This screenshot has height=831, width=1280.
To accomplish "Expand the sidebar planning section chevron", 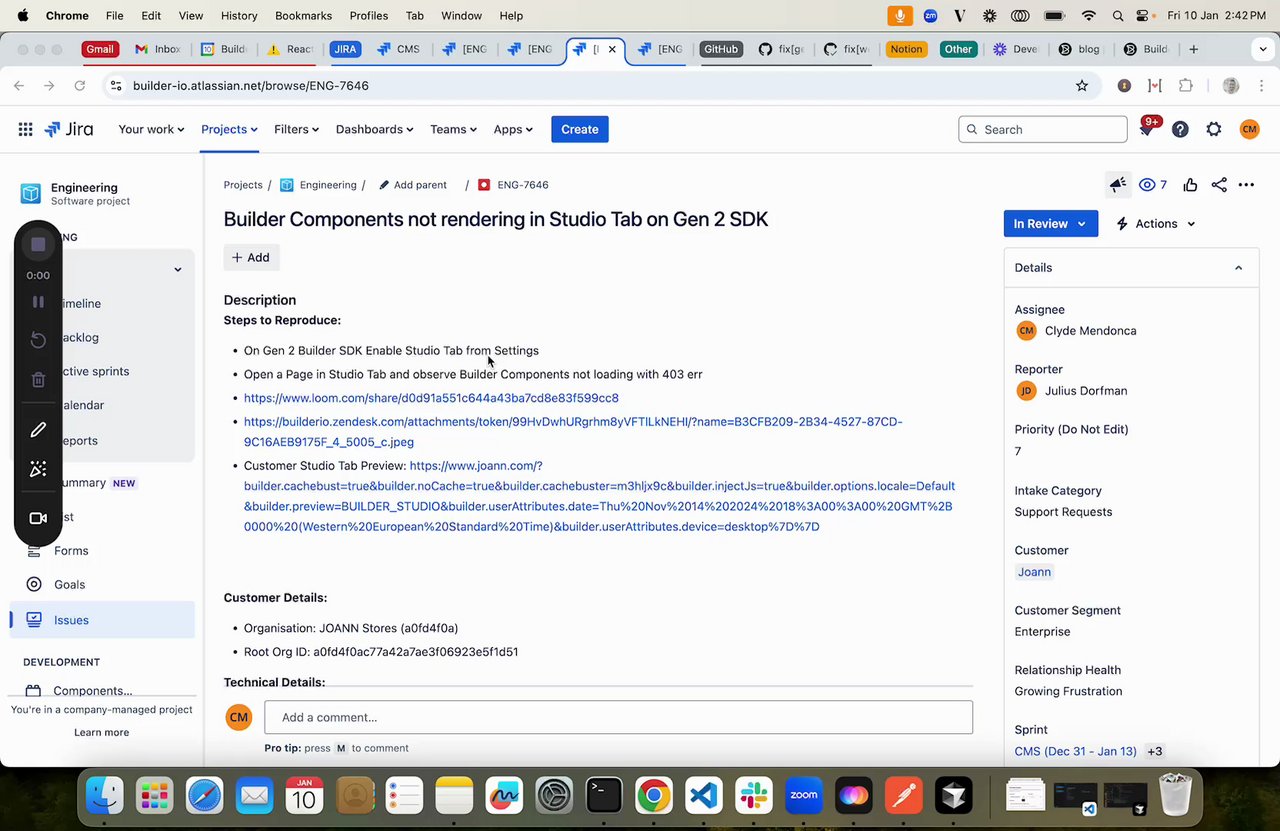I will (178, 269).
